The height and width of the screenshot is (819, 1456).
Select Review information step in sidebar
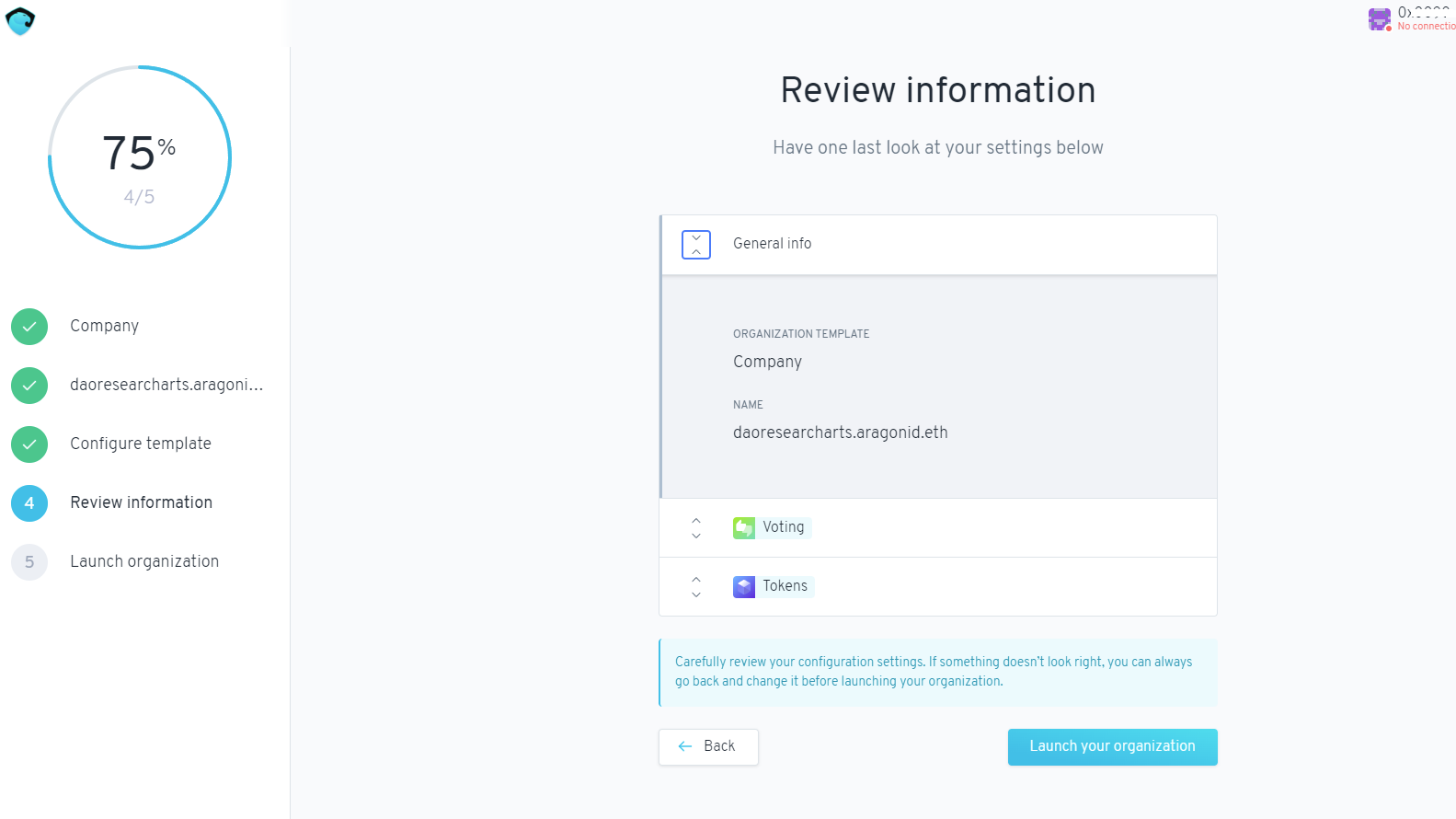(x=141, y=502)
